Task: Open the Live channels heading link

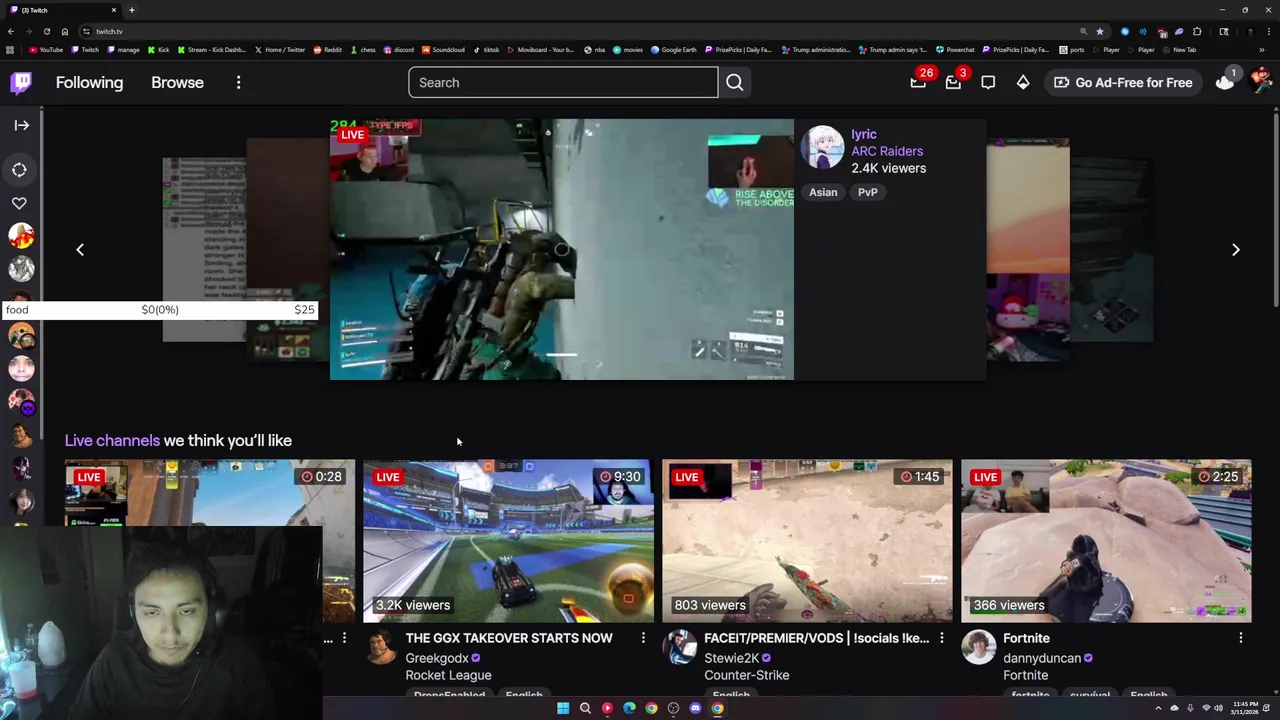Action: [112, 440]
